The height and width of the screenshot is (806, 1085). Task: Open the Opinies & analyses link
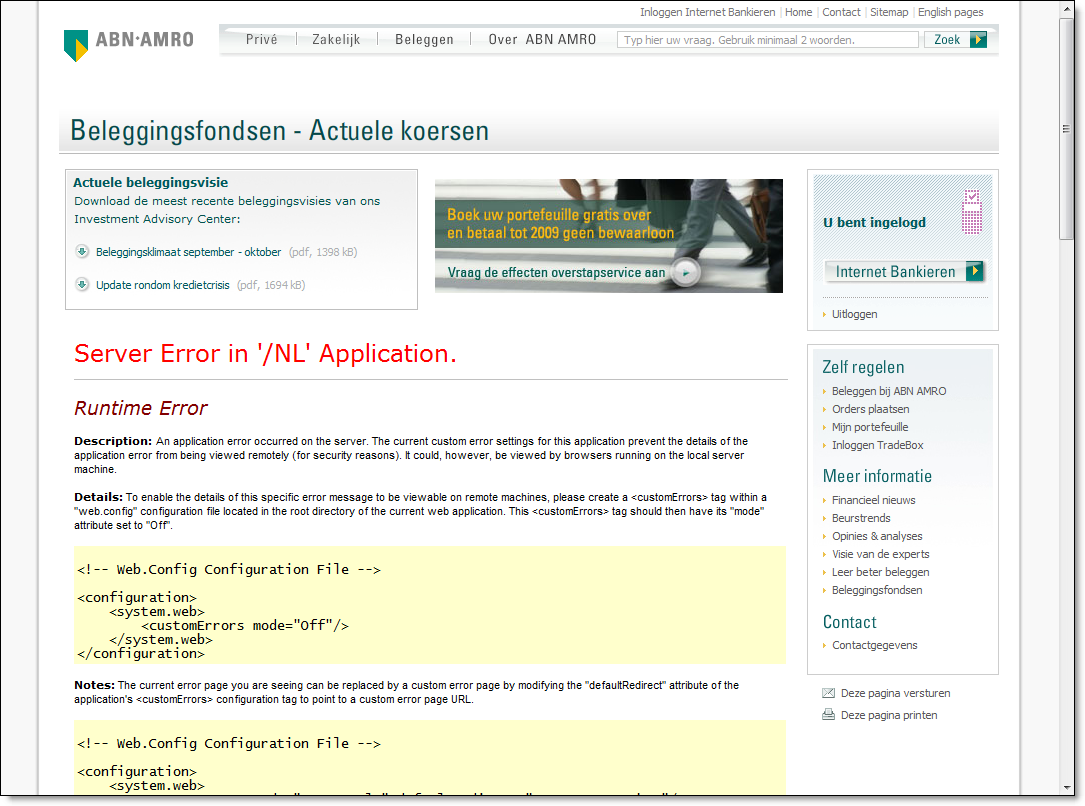877,536
